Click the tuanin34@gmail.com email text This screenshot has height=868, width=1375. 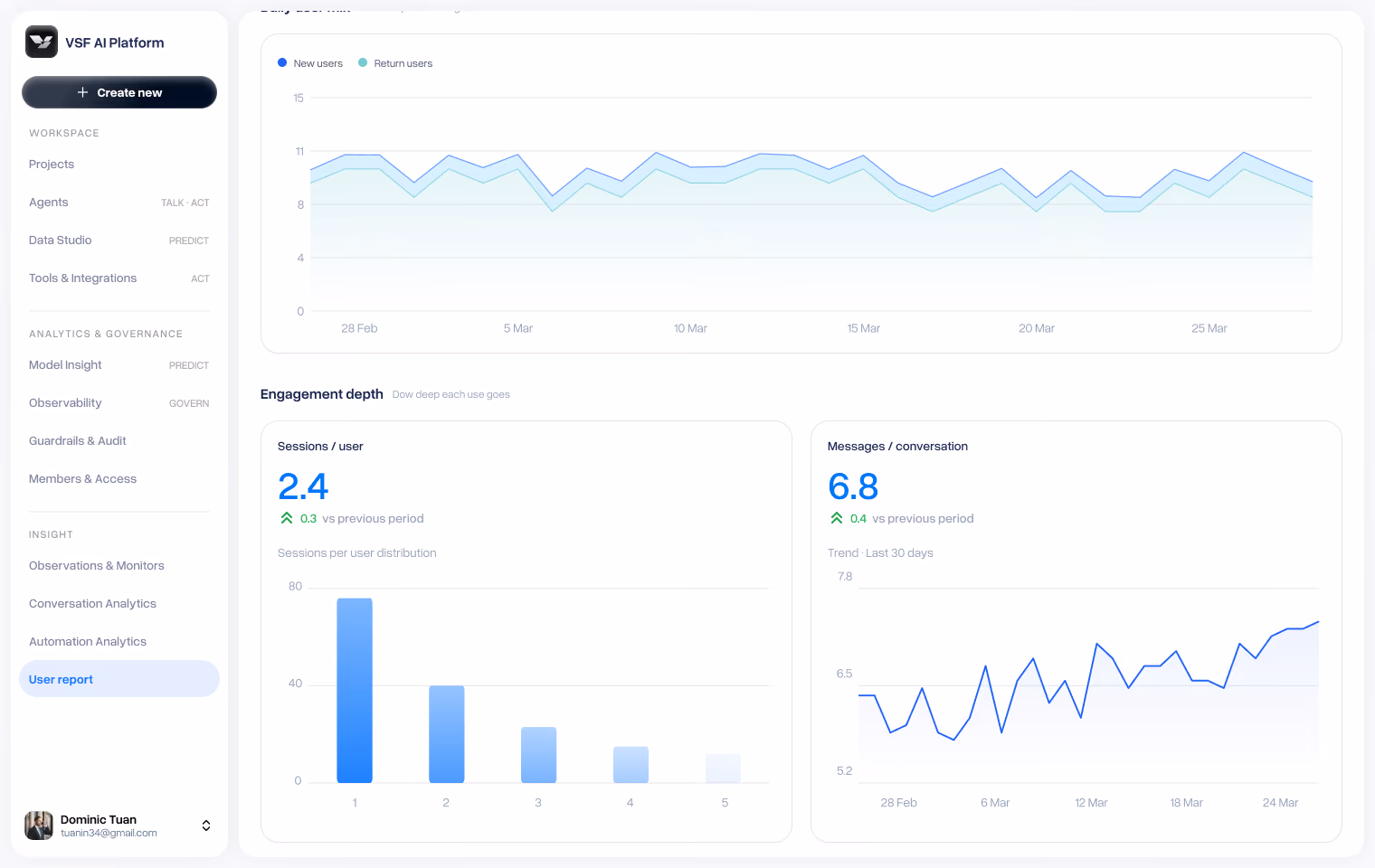coord(109,834)
